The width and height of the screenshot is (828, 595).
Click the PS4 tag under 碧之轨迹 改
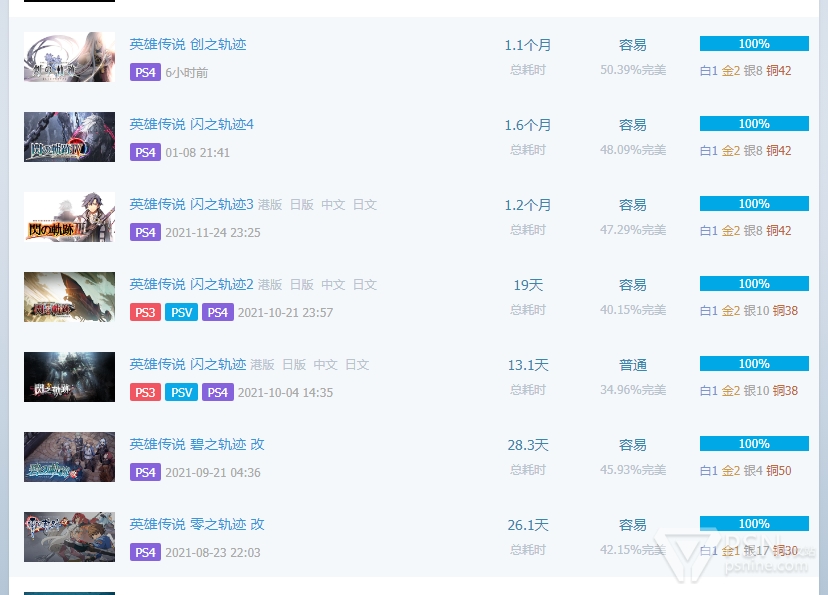click(x=145, y=473)
